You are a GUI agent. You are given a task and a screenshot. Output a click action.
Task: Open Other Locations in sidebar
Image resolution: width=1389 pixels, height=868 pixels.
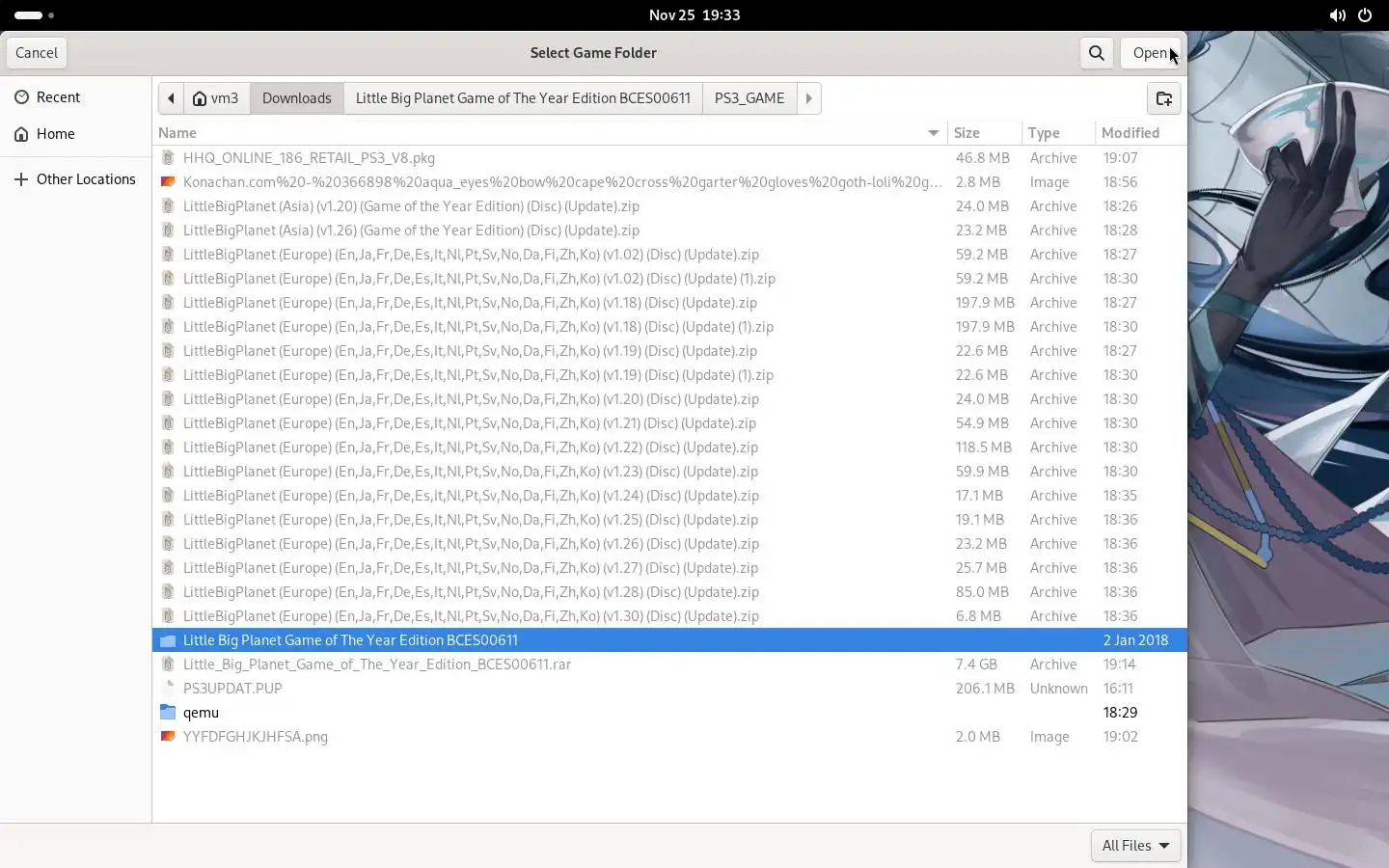(75, 179)
